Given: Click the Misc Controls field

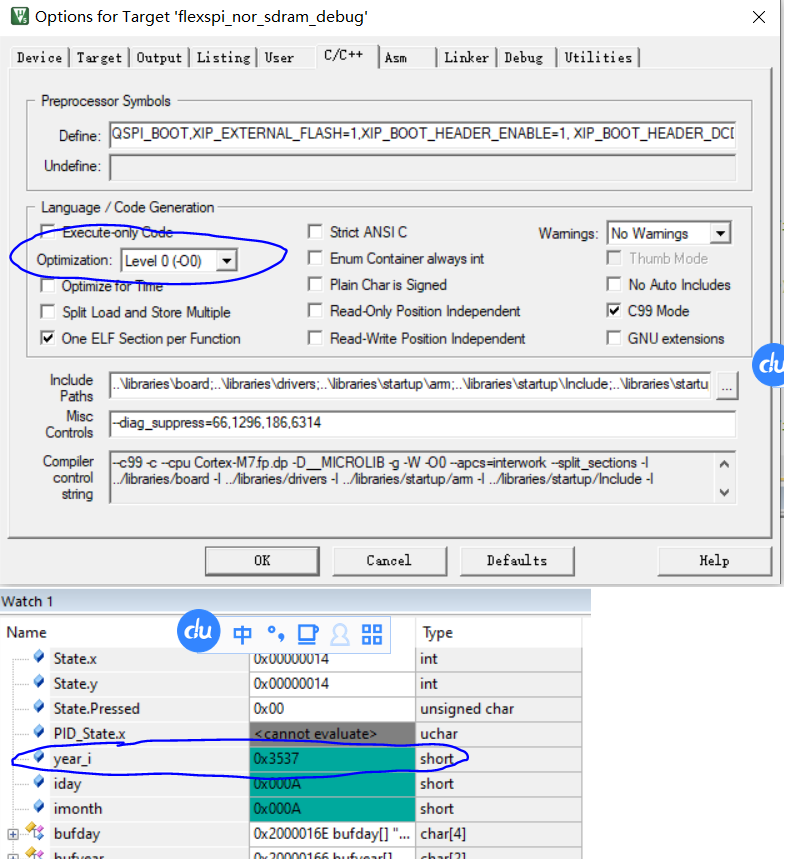Looking at the screenshot, I should [x=422, y=423].
